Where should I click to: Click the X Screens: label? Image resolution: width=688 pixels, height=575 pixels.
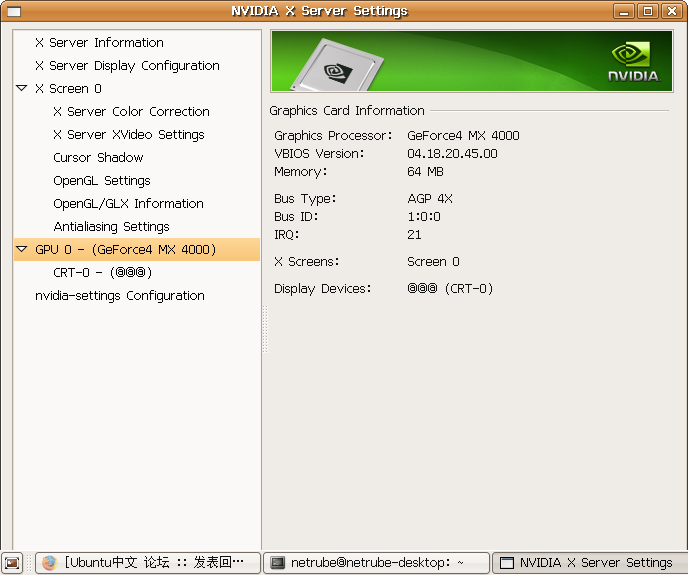pos(307,262)
